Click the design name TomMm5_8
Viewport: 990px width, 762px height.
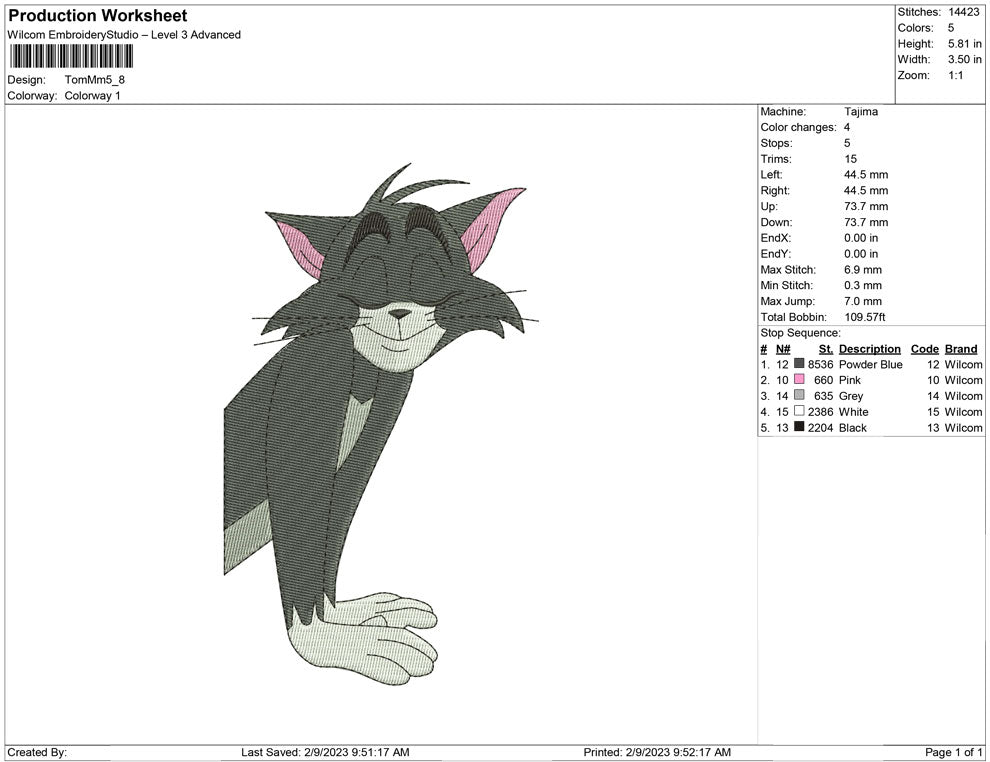(95, 80)
